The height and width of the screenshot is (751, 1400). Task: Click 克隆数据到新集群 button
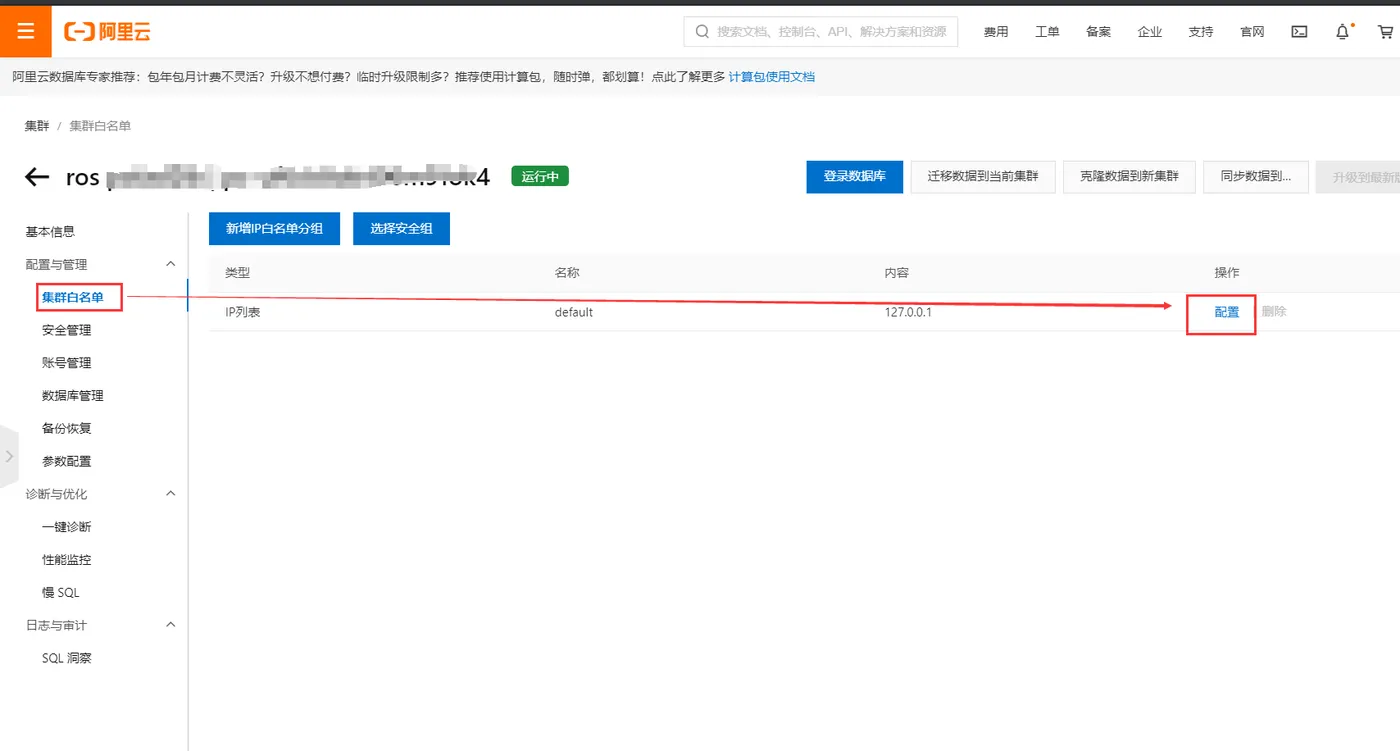point(1129,176)
